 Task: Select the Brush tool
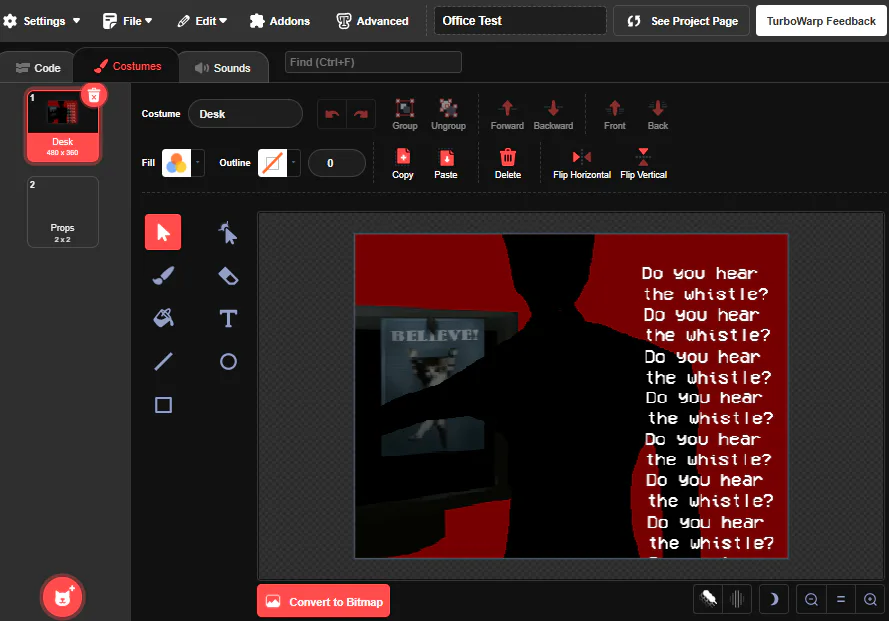(163, 276)
